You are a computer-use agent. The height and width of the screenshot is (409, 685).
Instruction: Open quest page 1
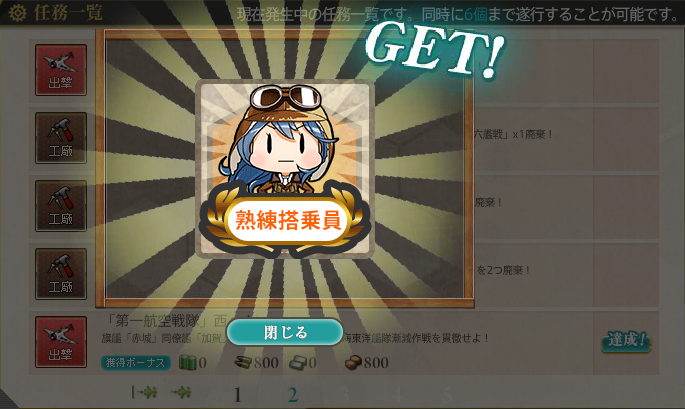237,395
